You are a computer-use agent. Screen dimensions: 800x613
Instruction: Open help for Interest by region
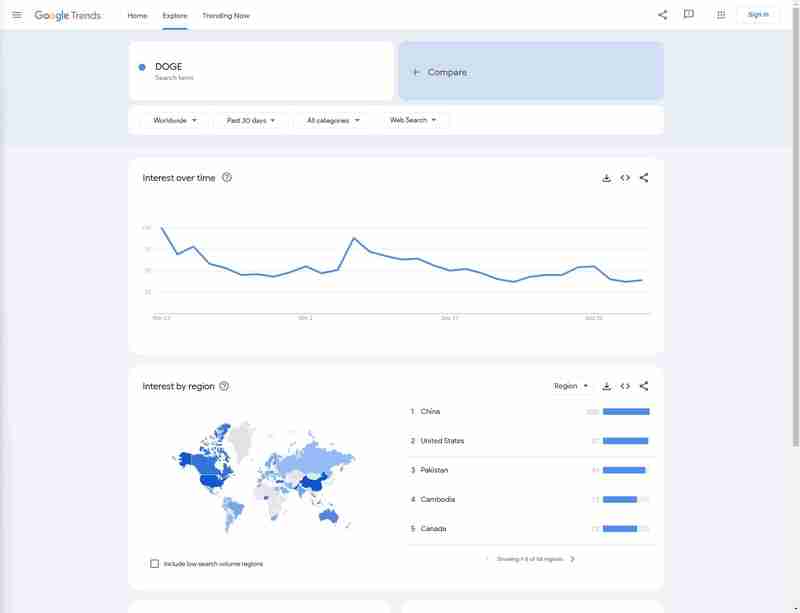(x=224, y=386)
